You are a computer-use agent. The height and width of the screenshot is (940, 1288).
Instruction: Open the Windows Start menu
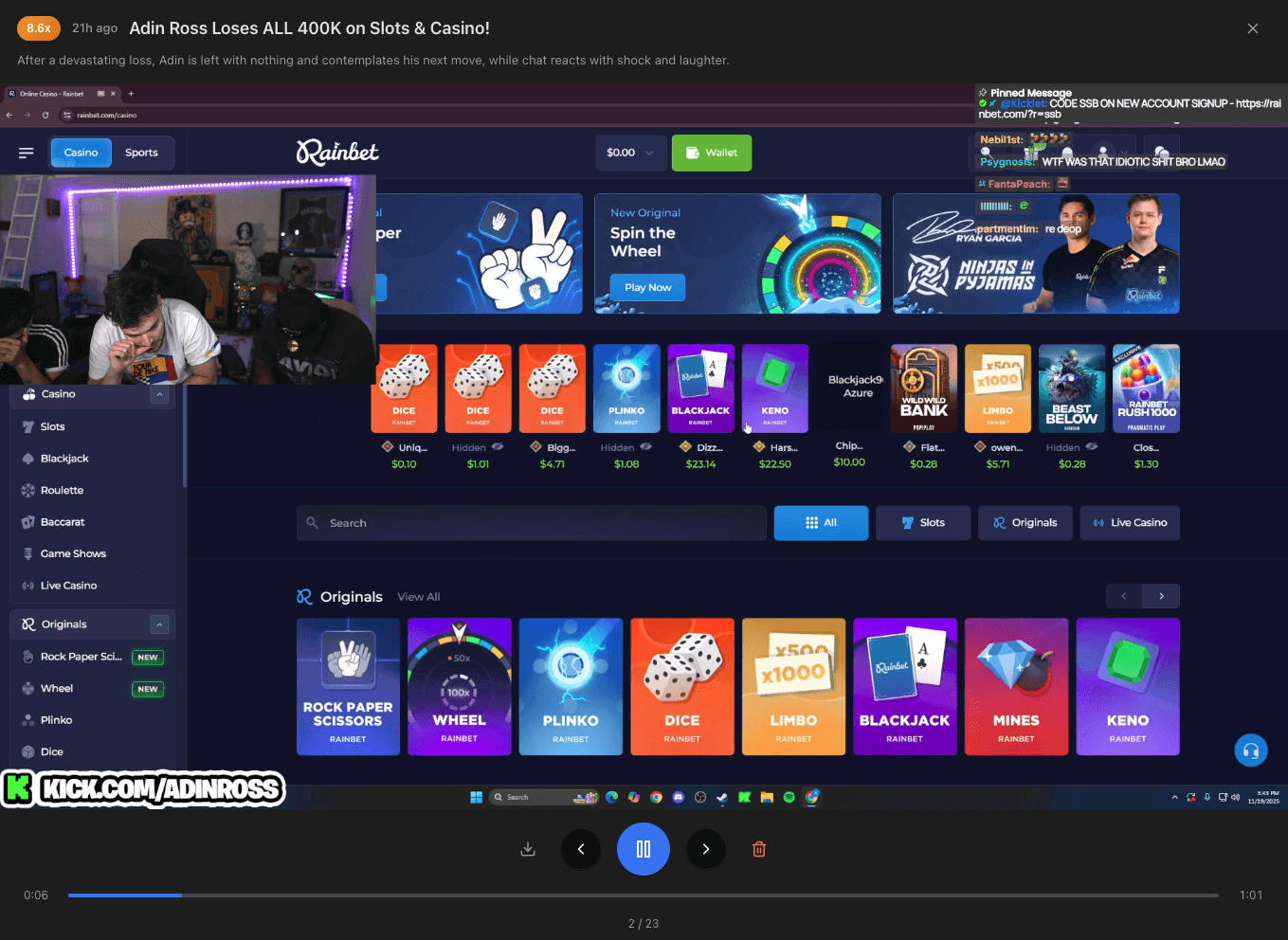477,797
